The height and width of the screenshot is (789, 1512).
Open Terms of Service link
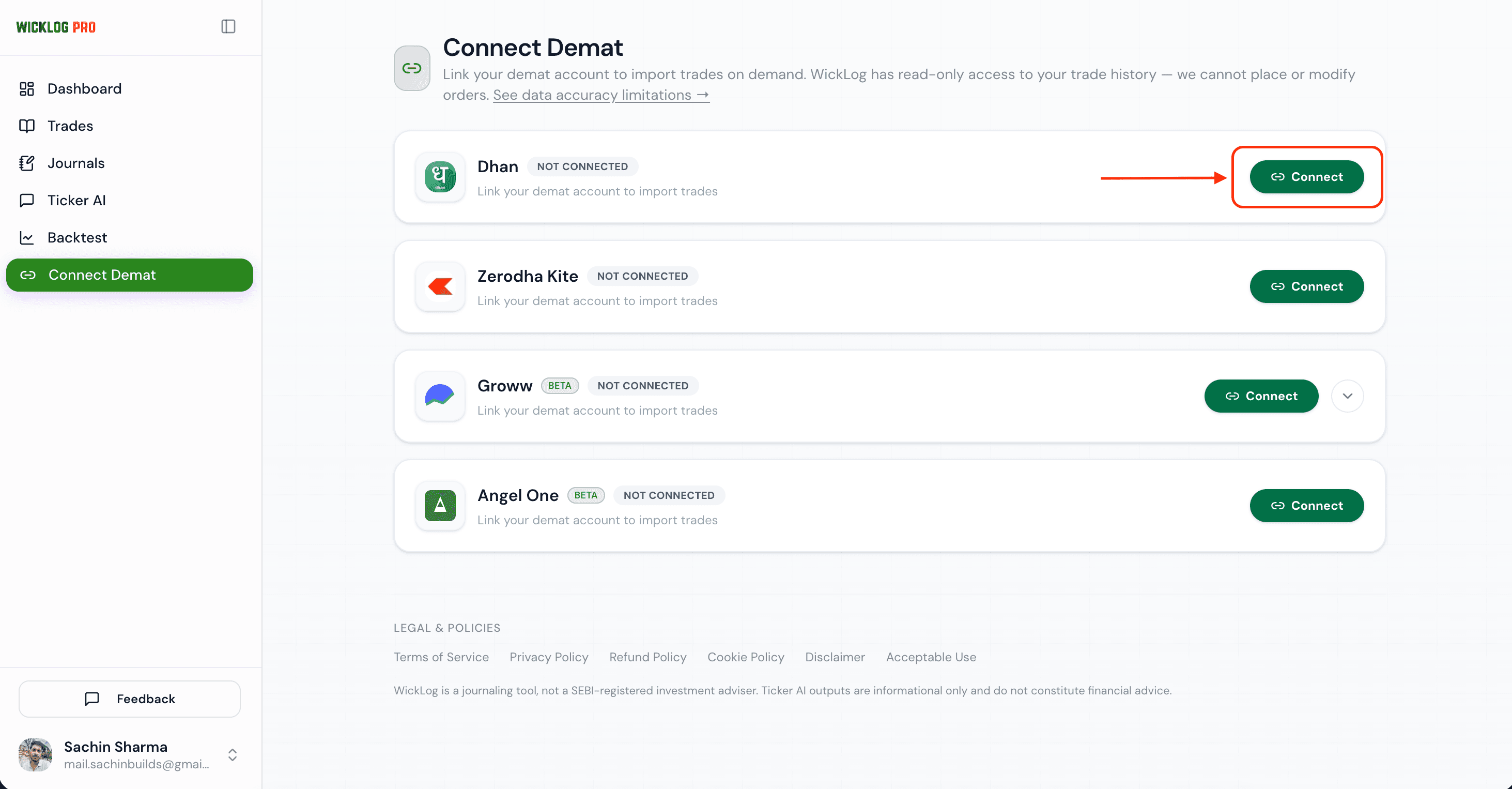(x=441, y=657)
